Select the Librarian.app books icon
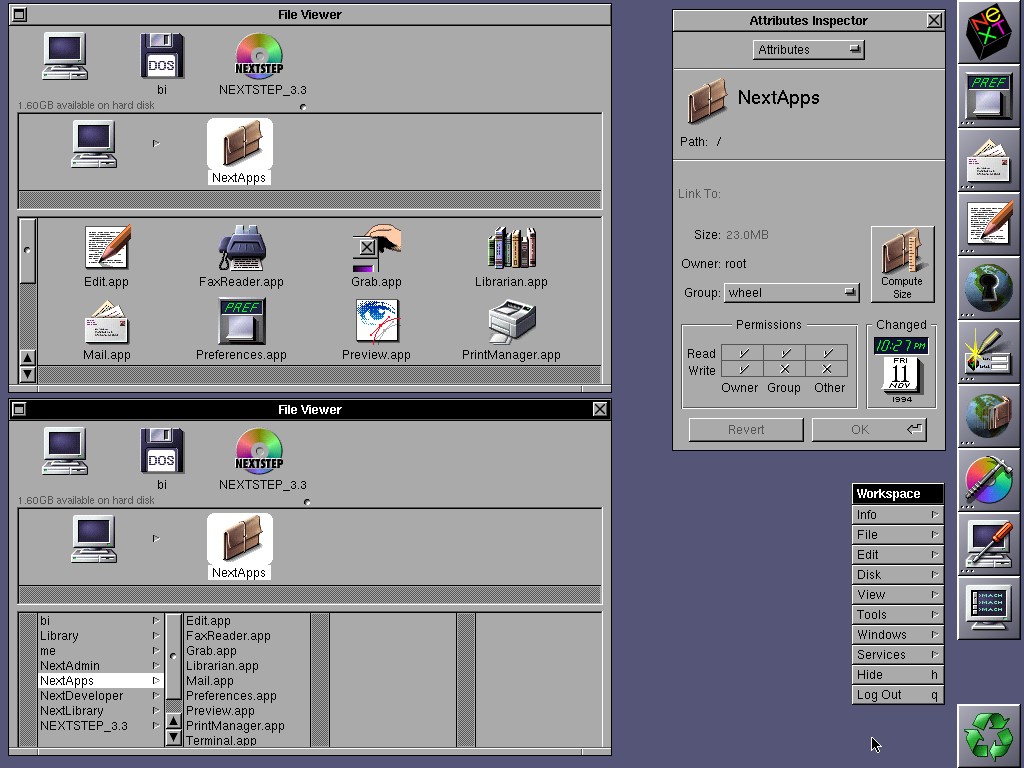The height and width of the screenshot is (768, 1024). [511, 248]
